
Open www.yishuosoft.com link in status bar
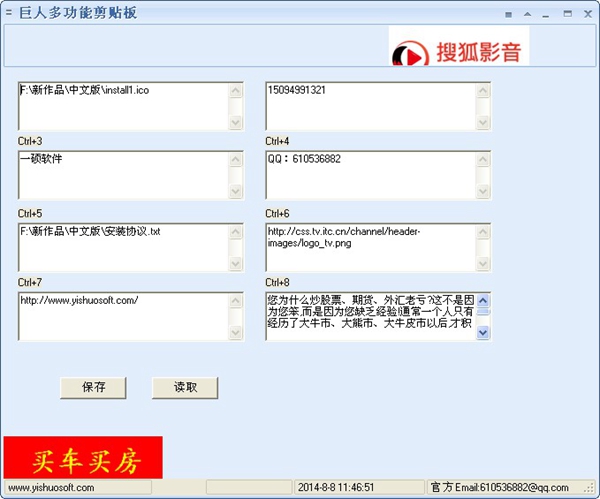pos(52,487)
